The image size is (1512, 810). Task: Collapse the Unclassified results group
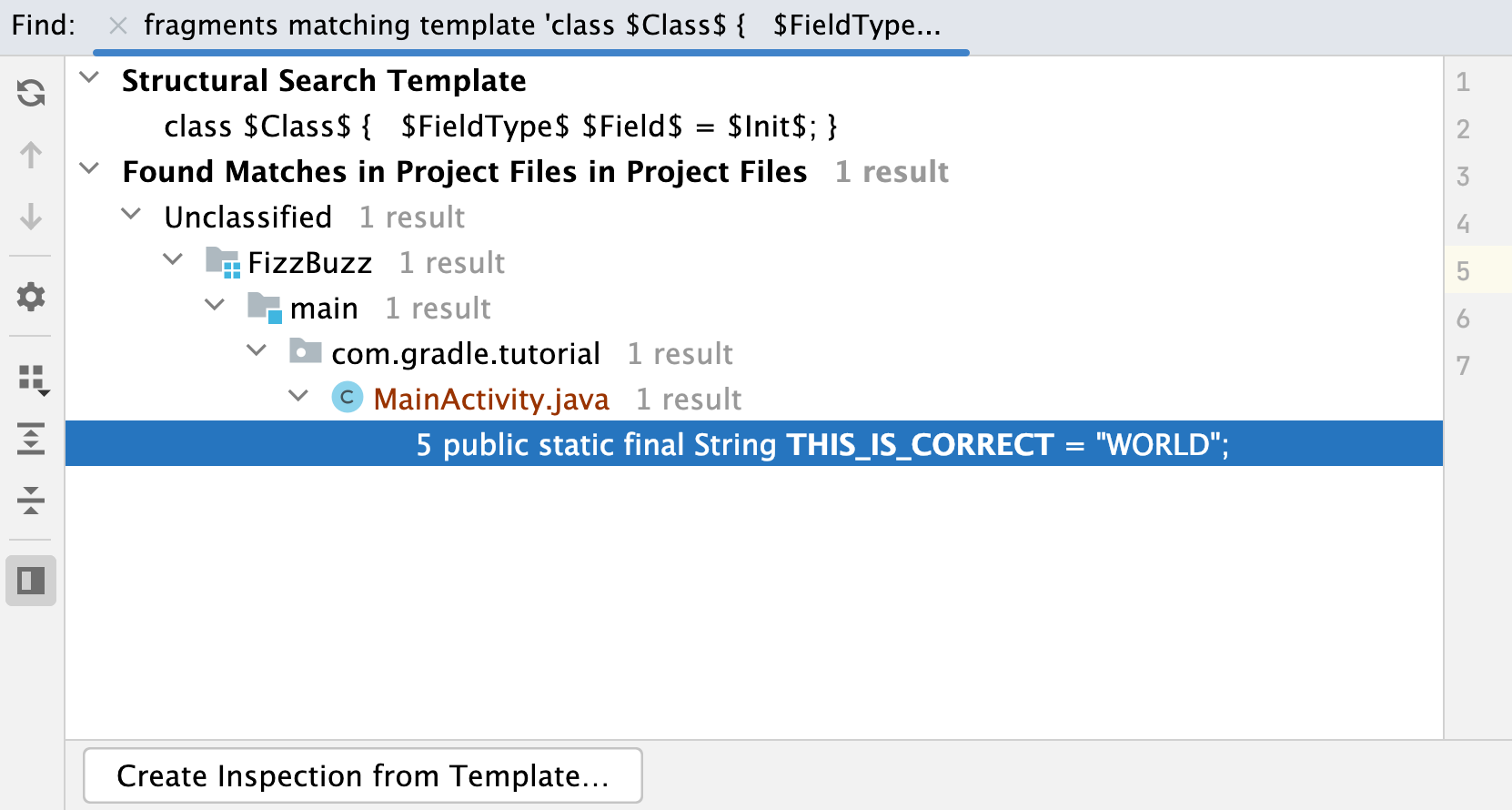tap(131, 215)
